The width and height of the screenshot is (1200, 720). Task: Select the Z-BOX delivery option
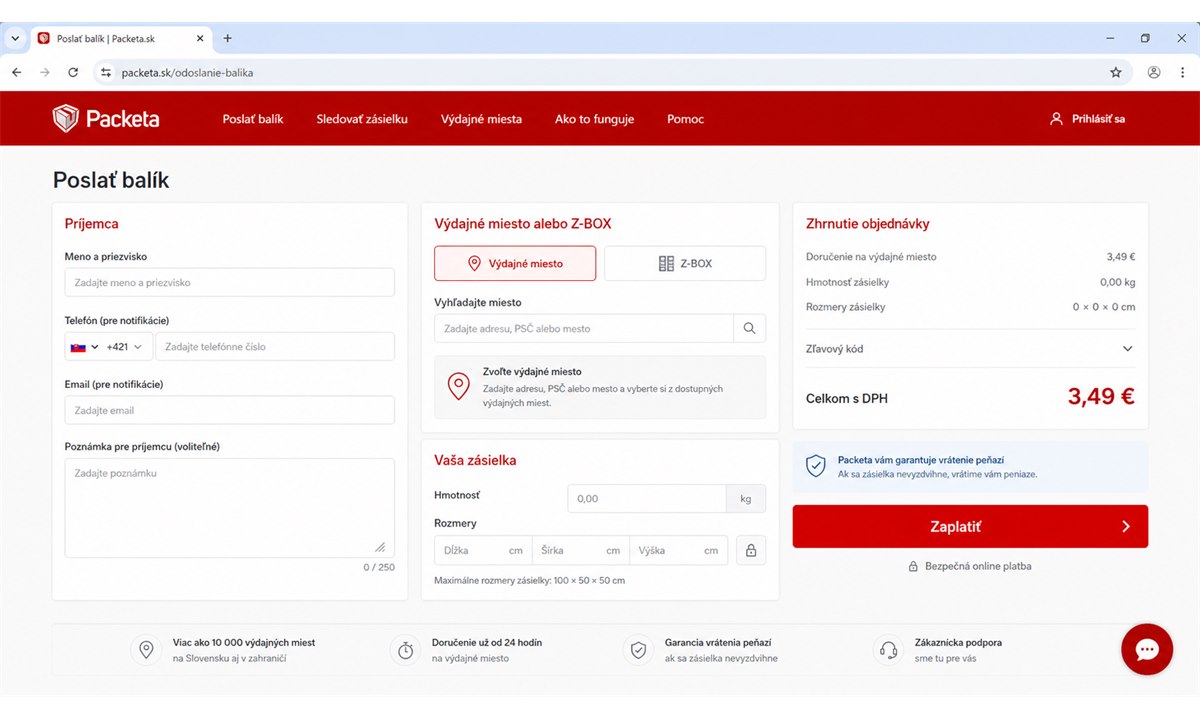click(685, 263)
